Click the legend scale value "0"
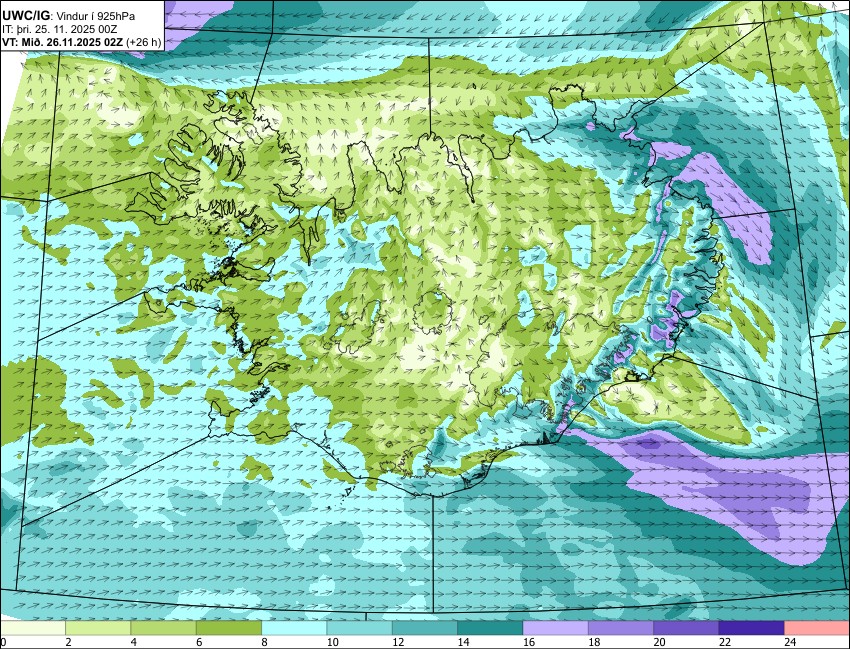 click(3, 642)
